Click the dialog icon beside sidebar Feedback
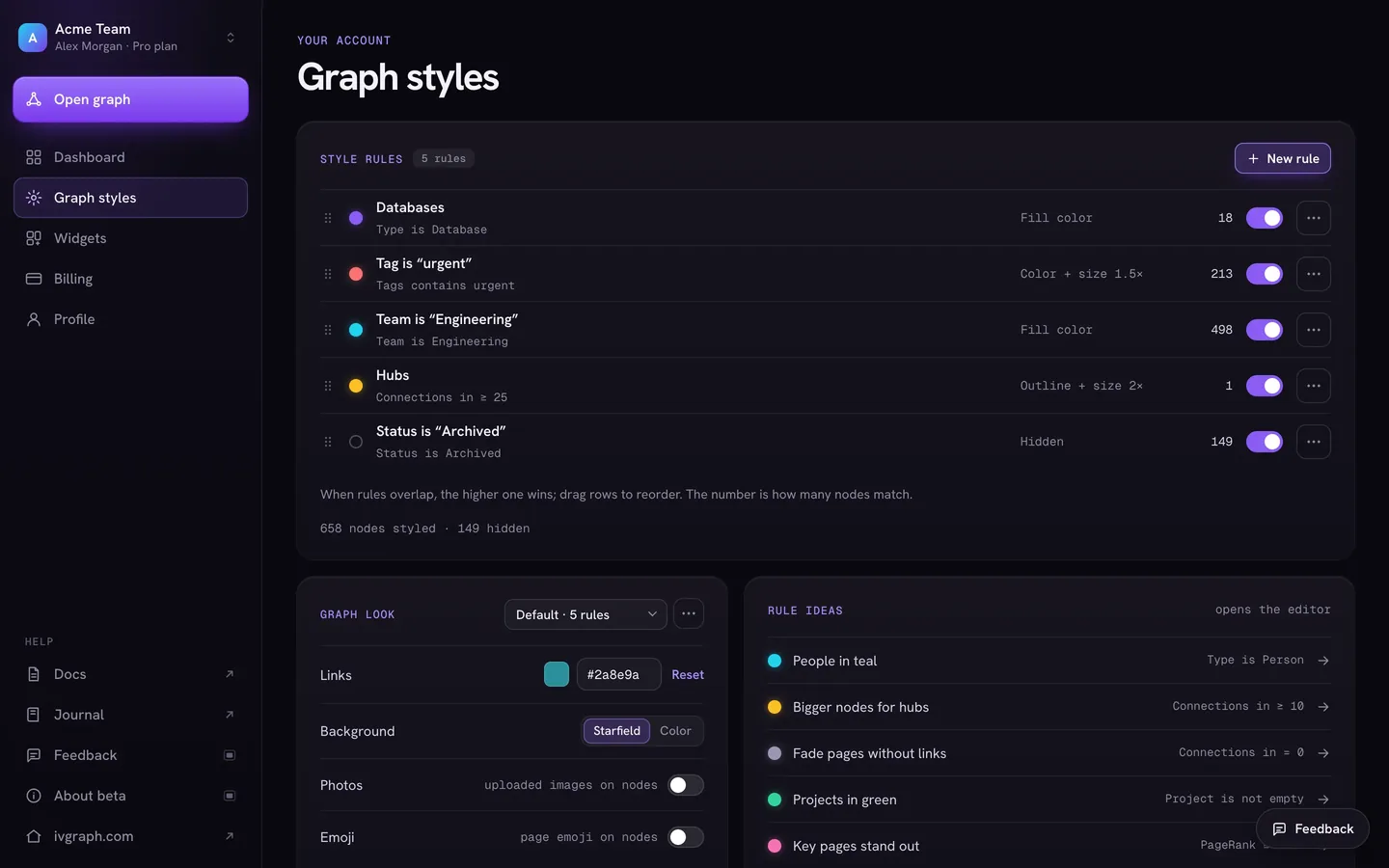The image size is (1389, 868). pos(230,755)
